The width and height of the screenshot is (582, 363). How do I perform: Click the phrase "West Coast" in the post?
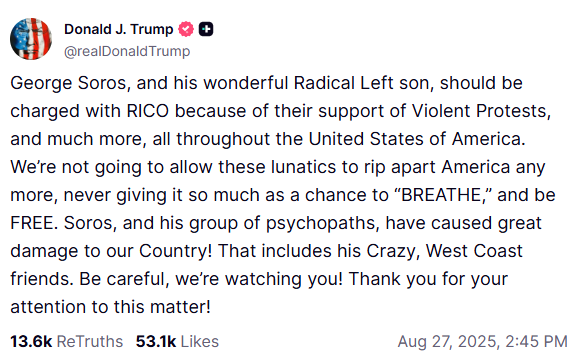474,251
